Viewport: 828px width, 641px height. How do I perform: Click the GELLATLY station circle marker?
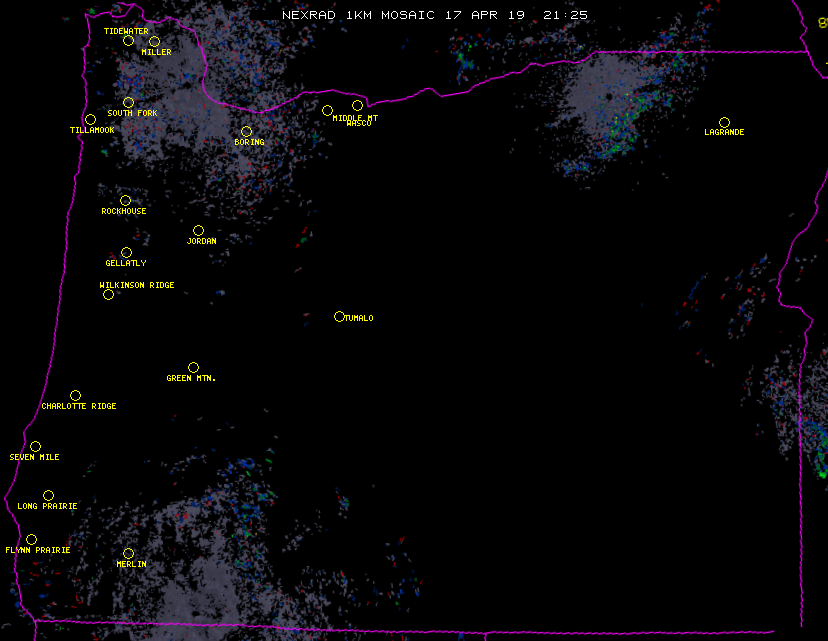tap(126, 253)
